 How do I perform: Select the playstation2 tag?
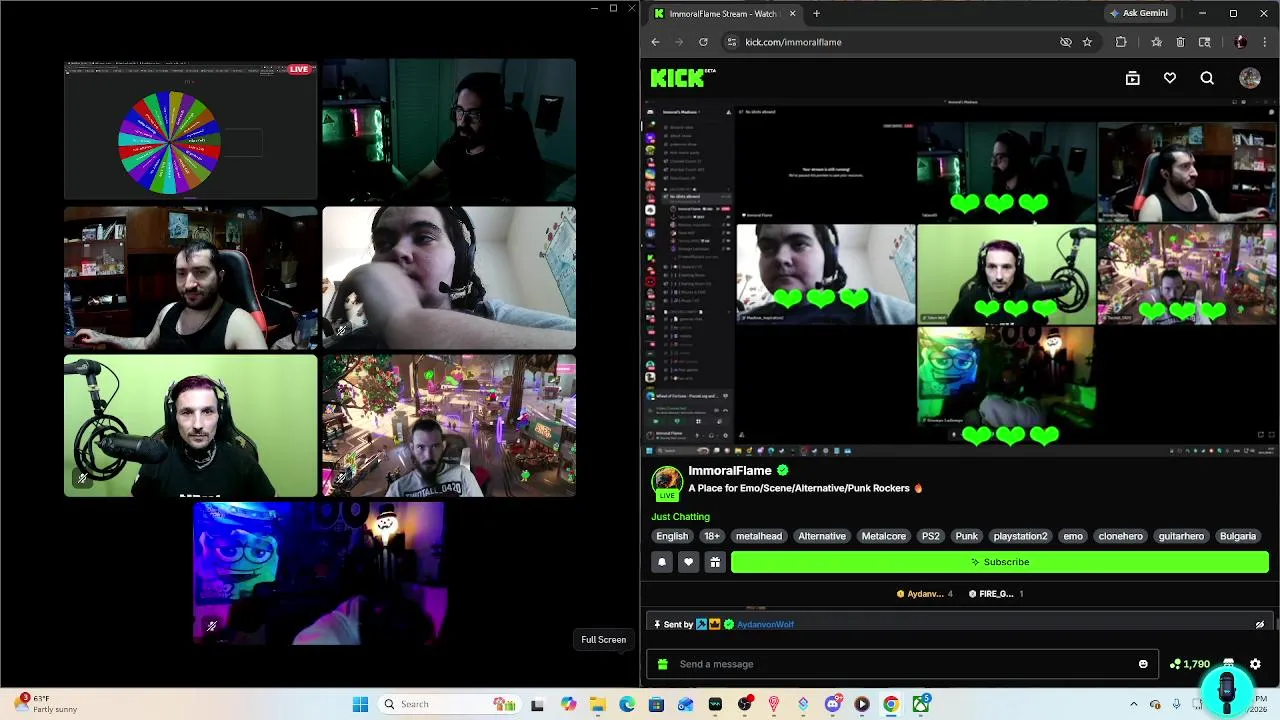click(1020, 536)
